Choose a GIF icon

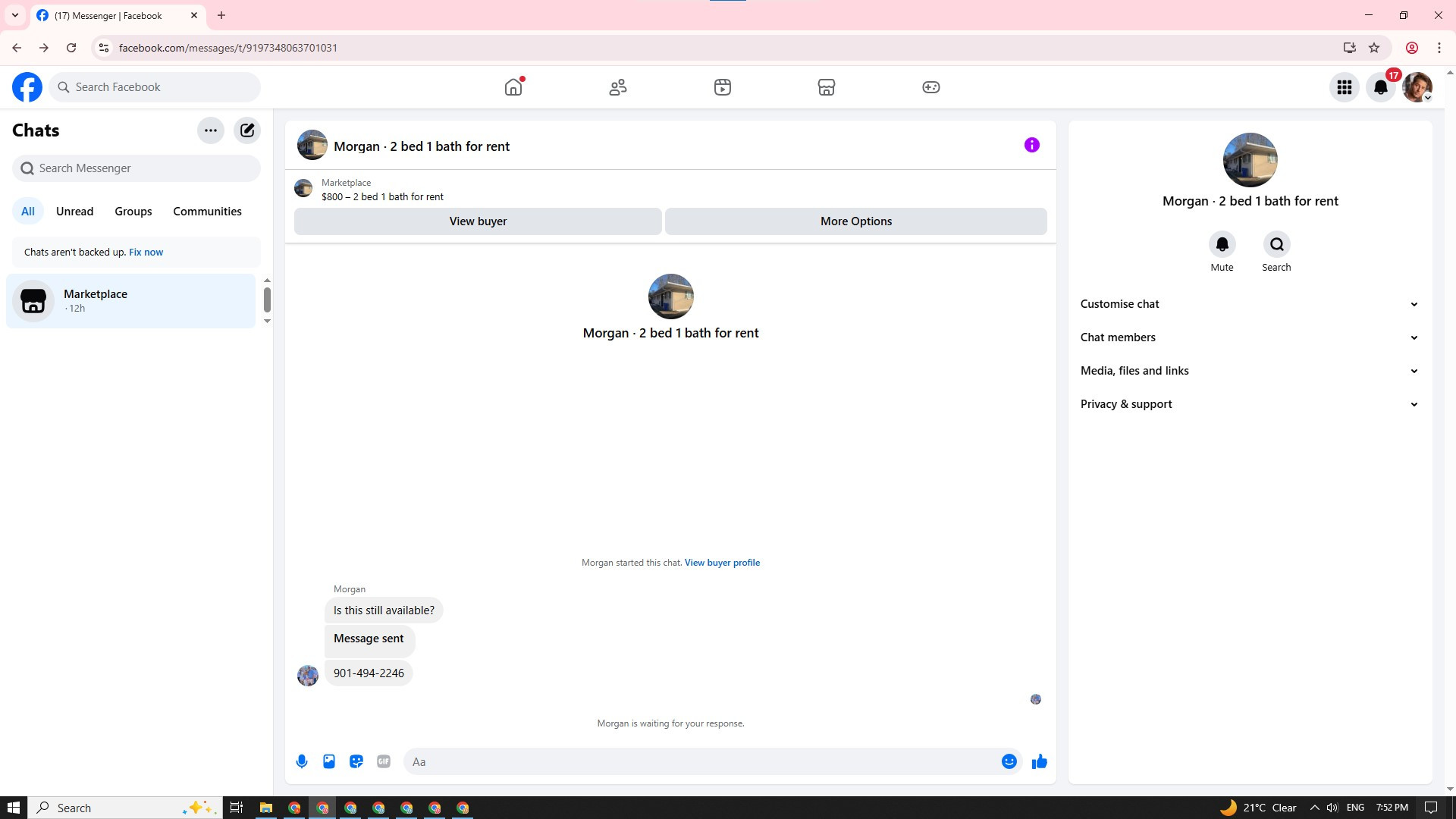coord(384,761)
